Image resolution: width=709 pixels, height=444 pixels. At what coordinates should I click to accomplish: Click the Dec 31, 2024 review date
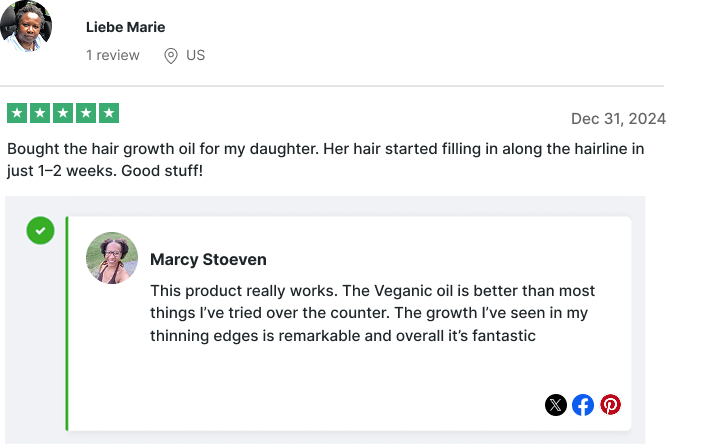tap(618, 119)
